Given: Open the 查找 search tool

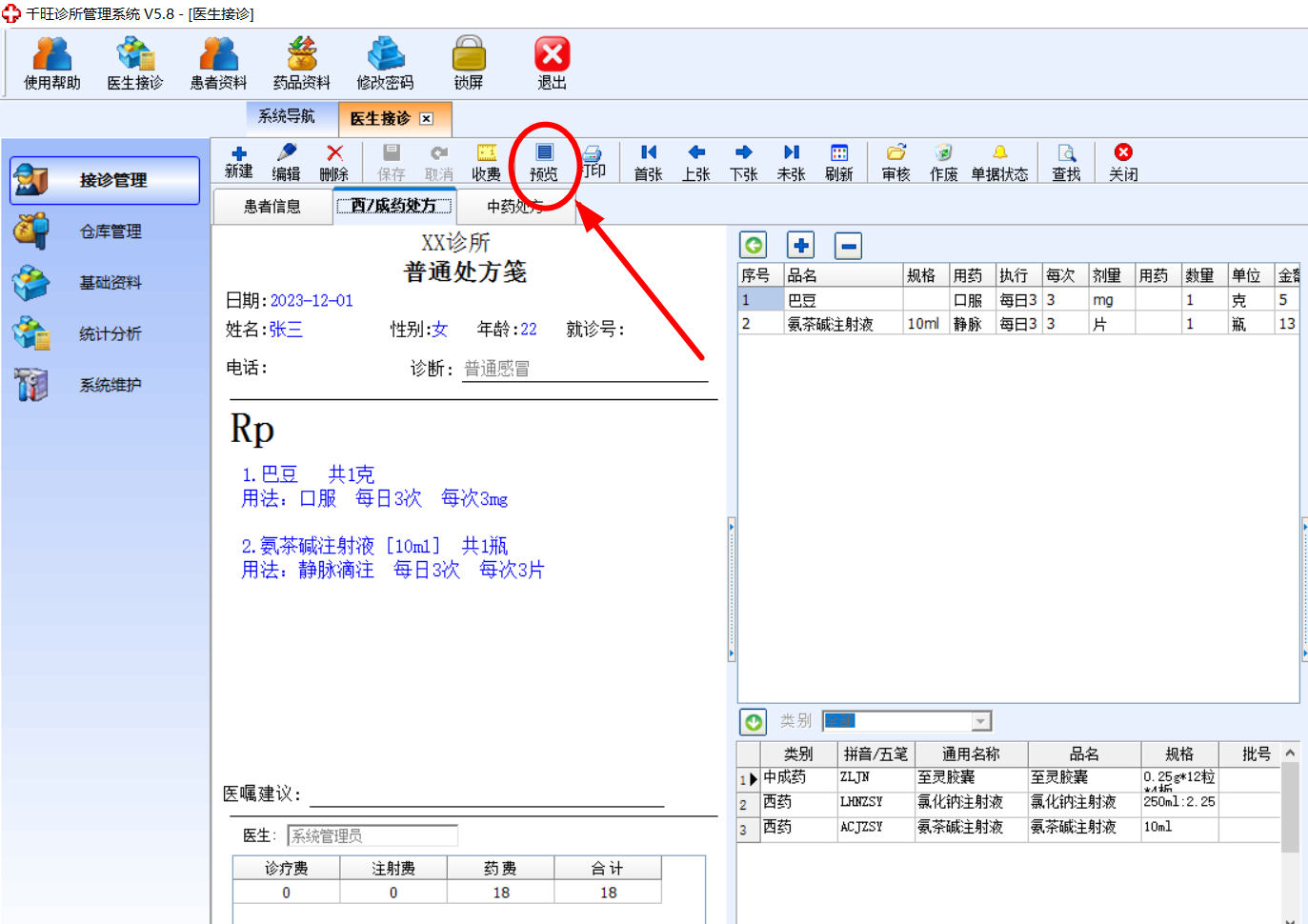Looking at the screenshot, I should coord(1066,162).
